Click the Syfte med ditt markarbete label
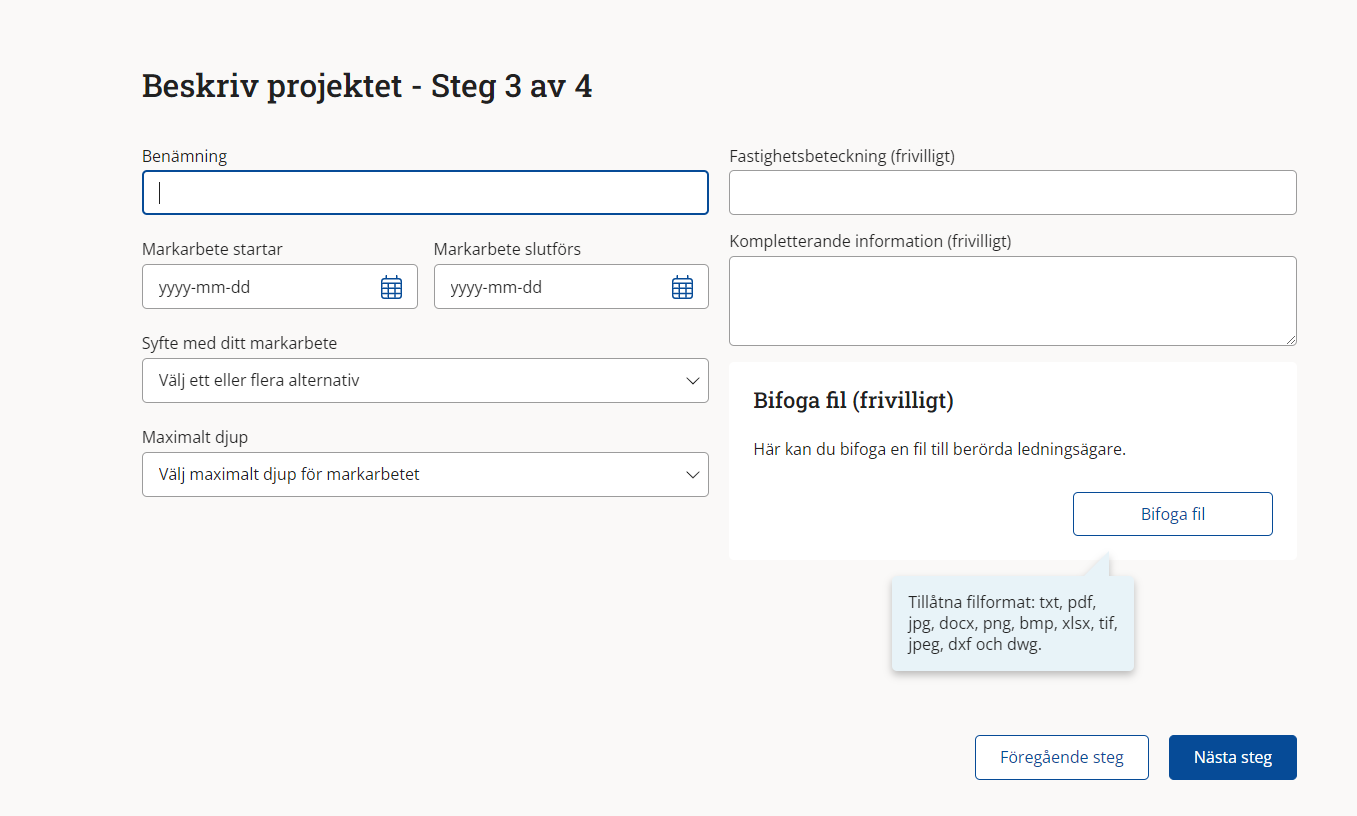1357x816 pixels. coord(240,343)
